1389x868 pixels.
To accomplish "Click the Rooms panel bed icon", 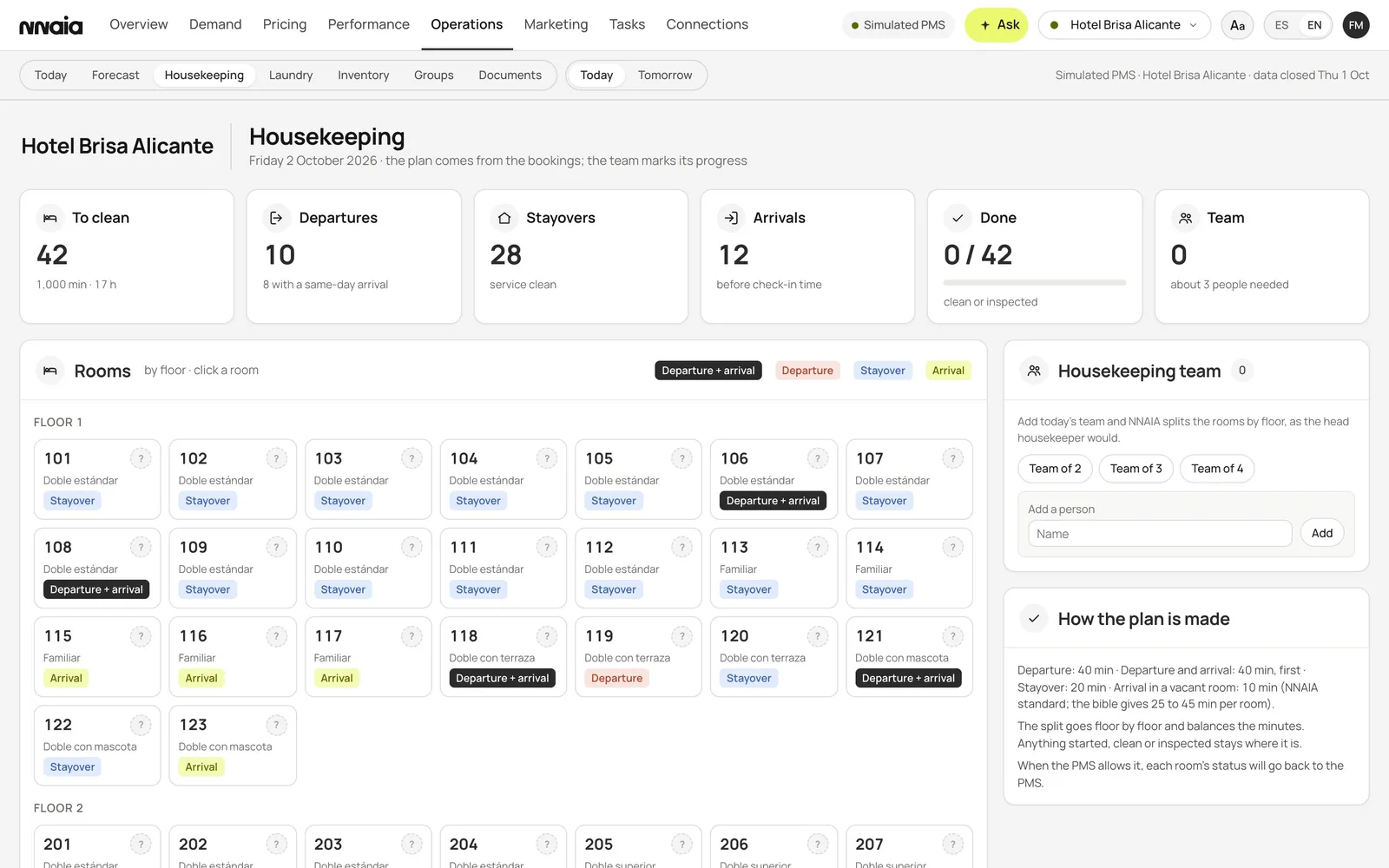I will (50, 371).
